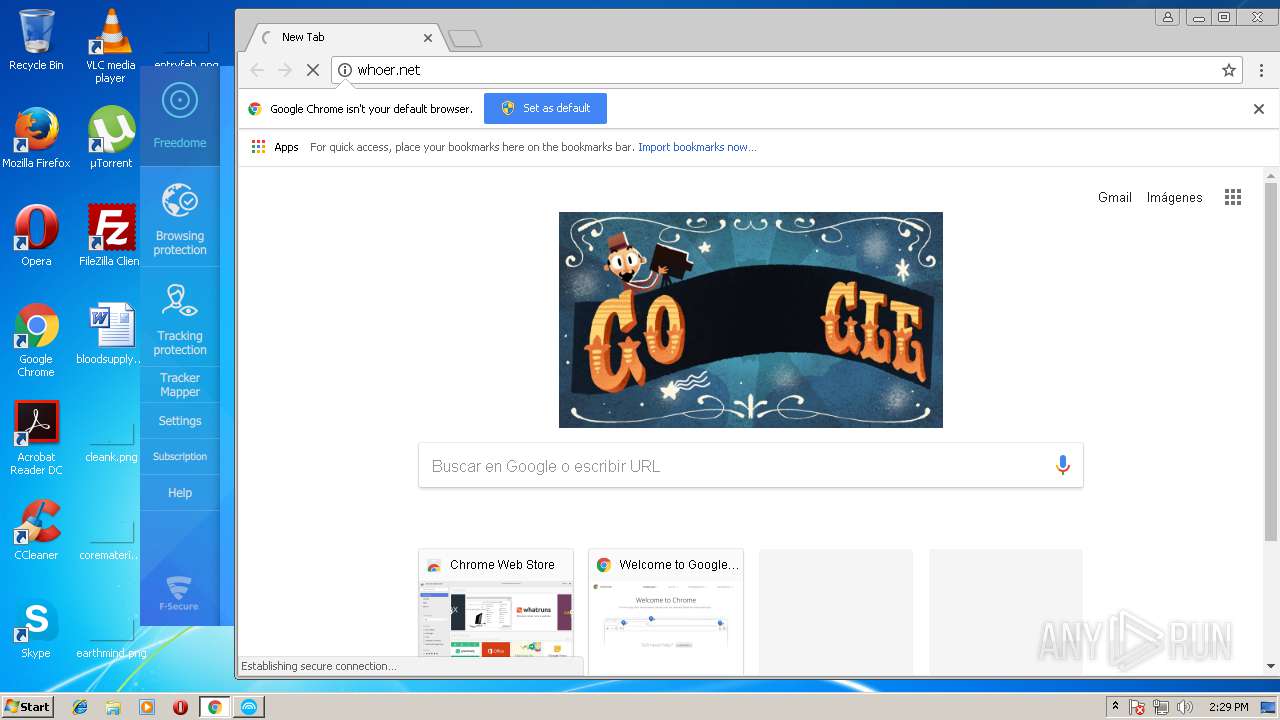Screen dimensions: 1280x720
Task: View site info icon beside whoer.net
Action: tap(345, 70)
